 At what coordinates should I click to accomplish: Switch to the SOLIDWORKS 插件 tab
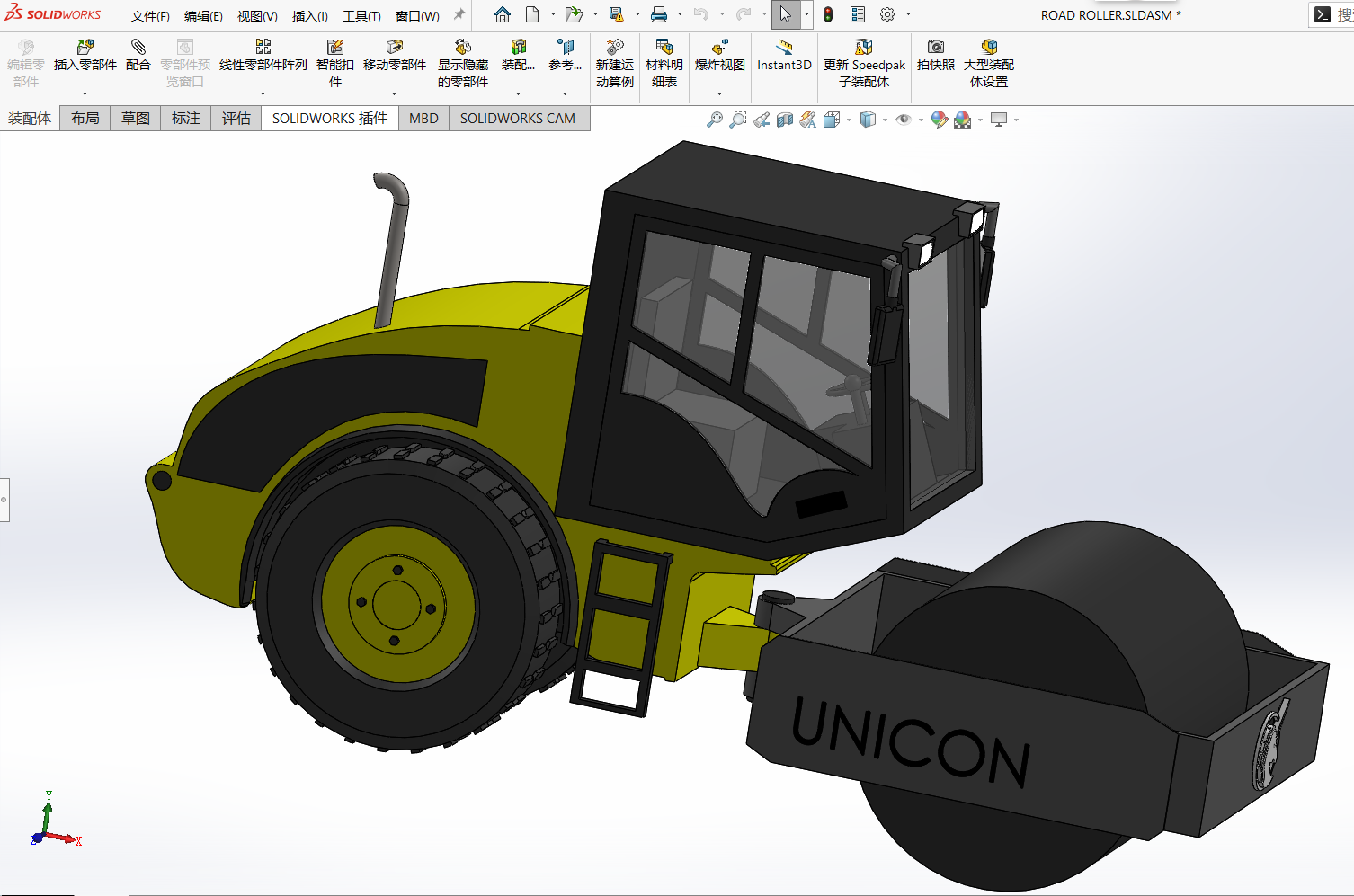point(330,118)
